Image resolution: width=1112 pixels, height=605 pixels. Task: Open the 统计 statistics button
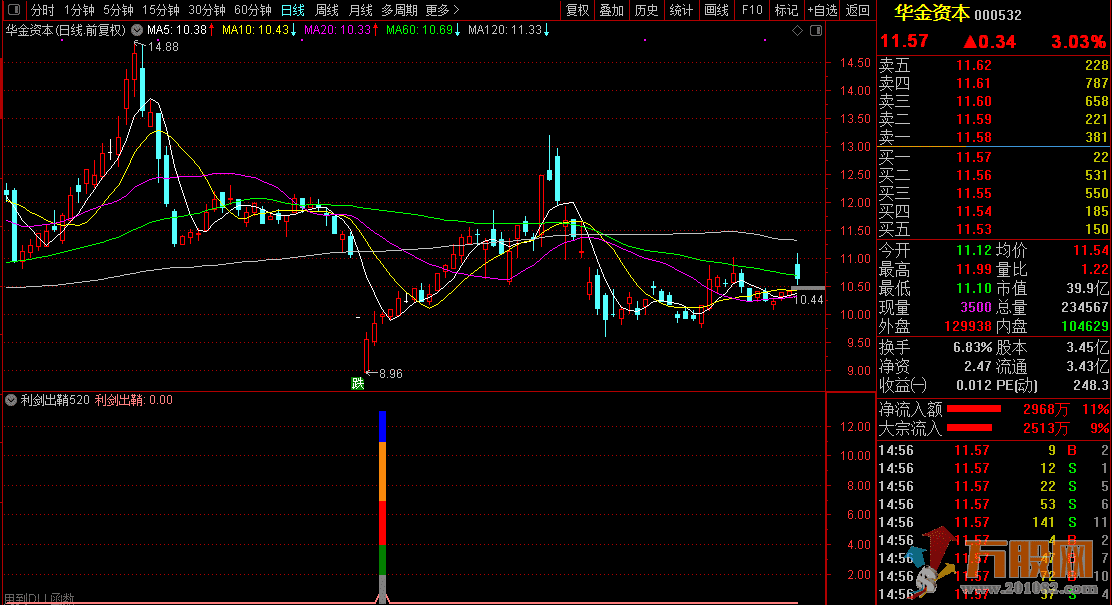681,10
